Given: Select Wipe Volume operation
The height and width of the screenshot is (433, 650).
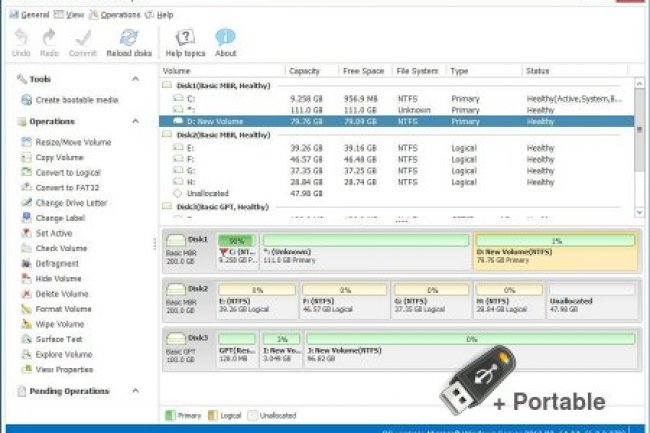Looking at the screenshot, I should (60, 324).
